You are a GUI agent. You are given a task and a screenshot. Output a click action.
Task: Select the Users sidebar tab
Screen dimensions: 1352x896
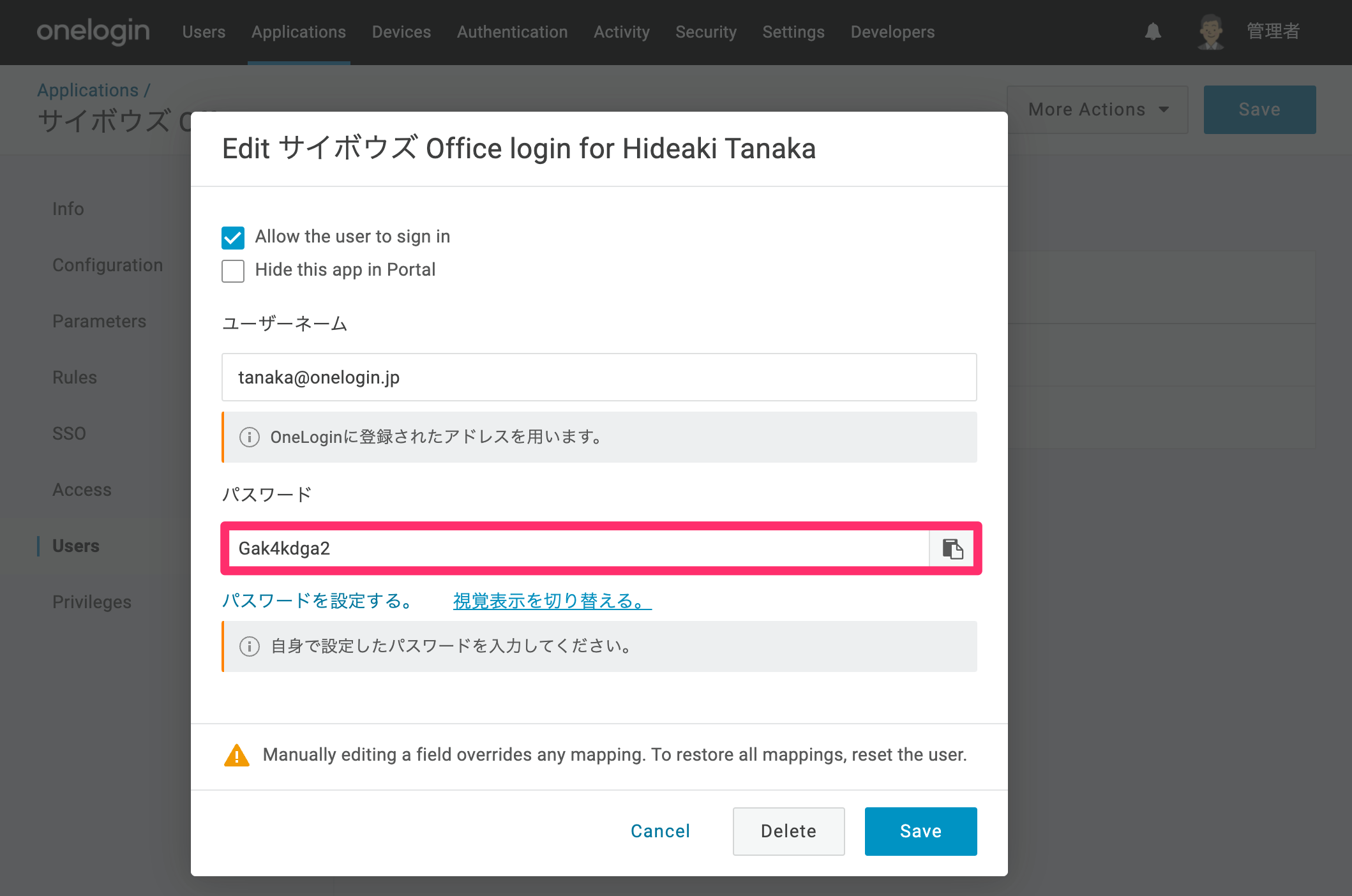76,546
